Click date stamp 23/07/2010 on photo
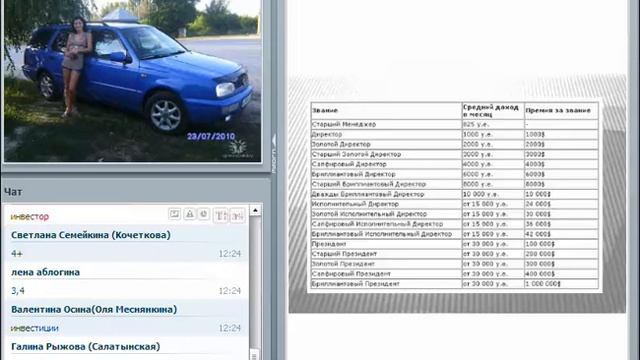Viewport: 640px width, 360px height. [x=211, y=136]
